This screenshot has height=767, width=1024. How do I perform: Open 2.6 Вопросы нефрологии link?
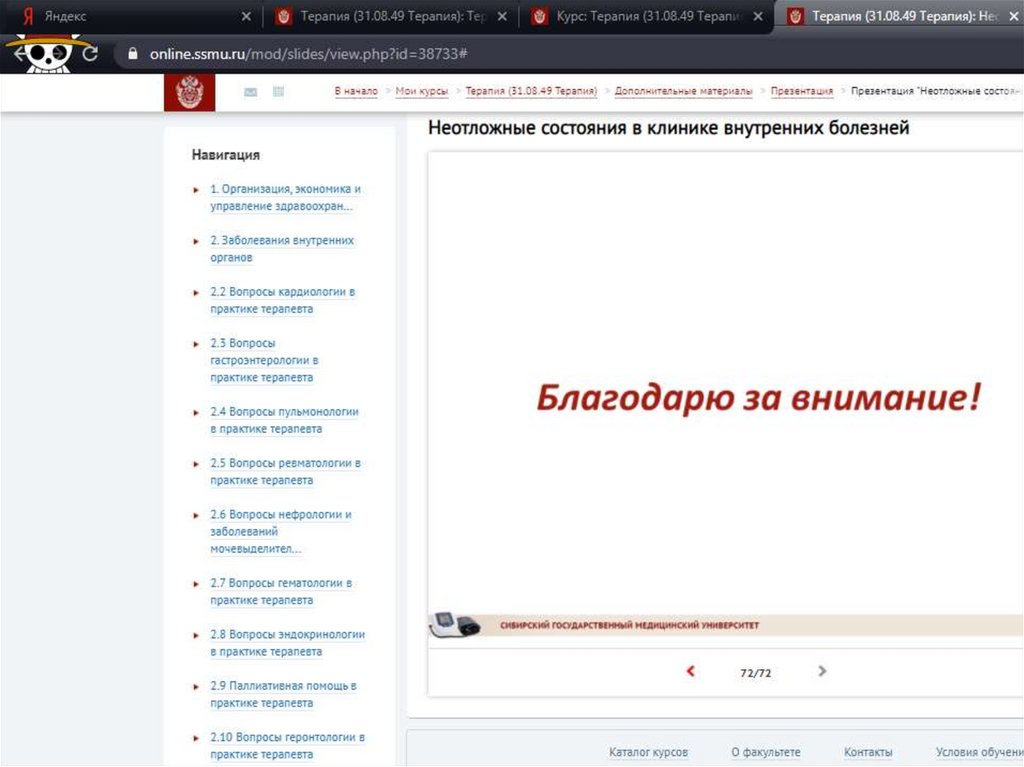[281, 532]
